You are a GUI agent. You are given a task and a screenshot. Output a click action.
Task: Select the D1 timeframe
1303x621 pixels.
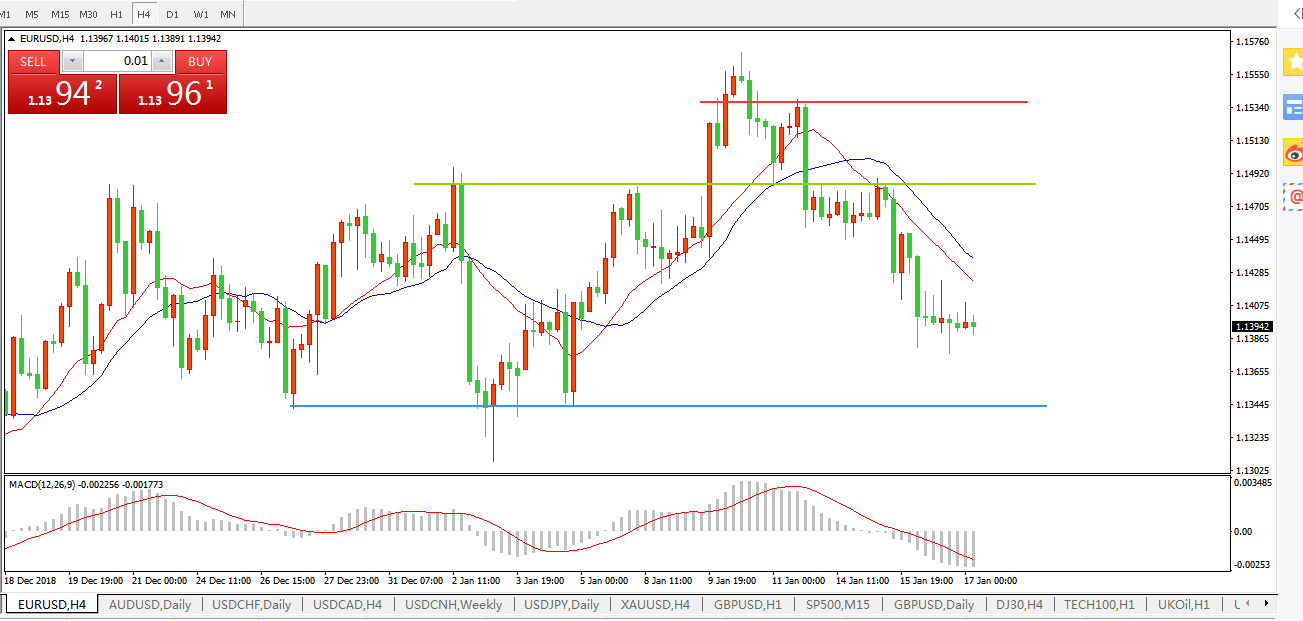[x=172, y=14]
